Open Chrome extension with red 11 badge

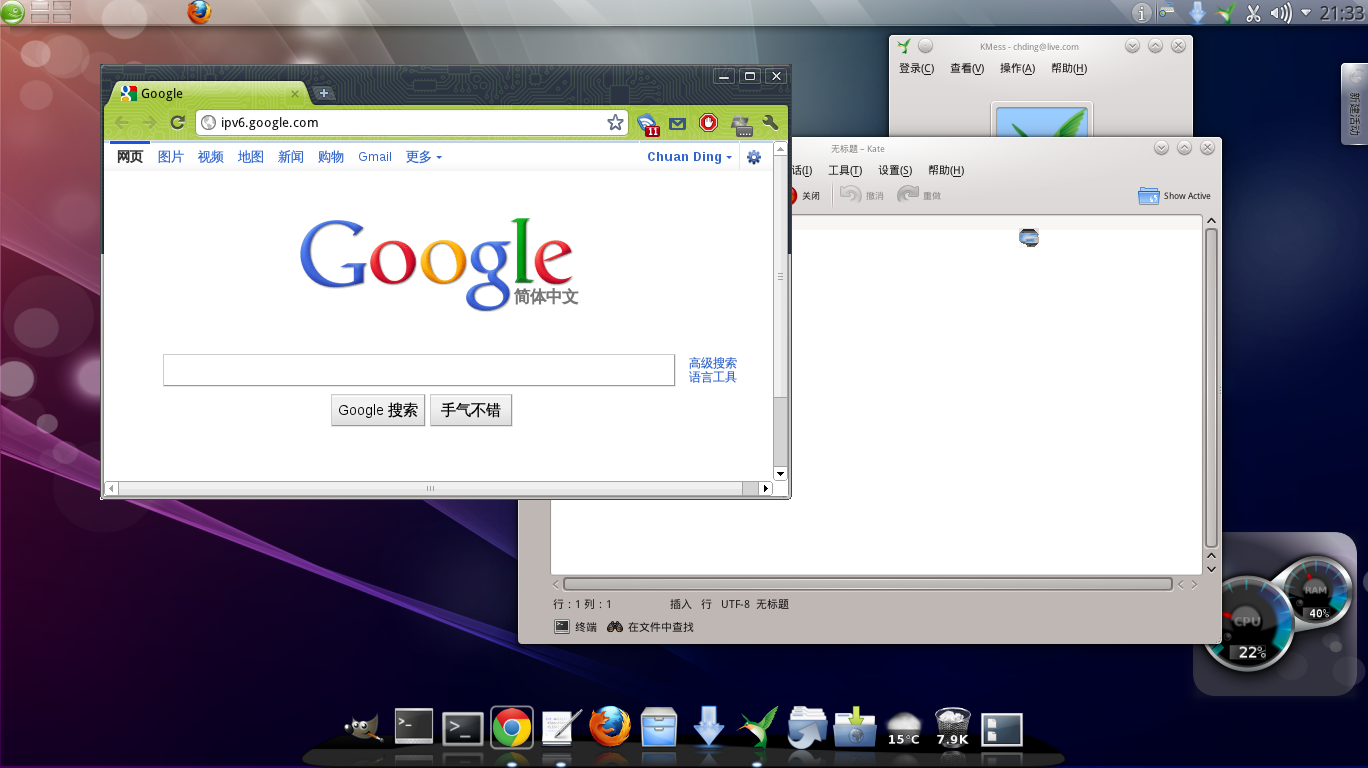647,124
